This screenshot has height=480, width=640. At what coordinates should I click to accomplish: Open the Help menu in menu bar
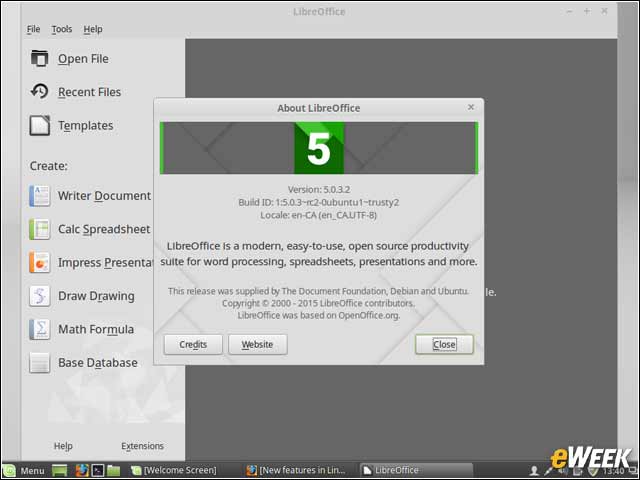(93, 29)
